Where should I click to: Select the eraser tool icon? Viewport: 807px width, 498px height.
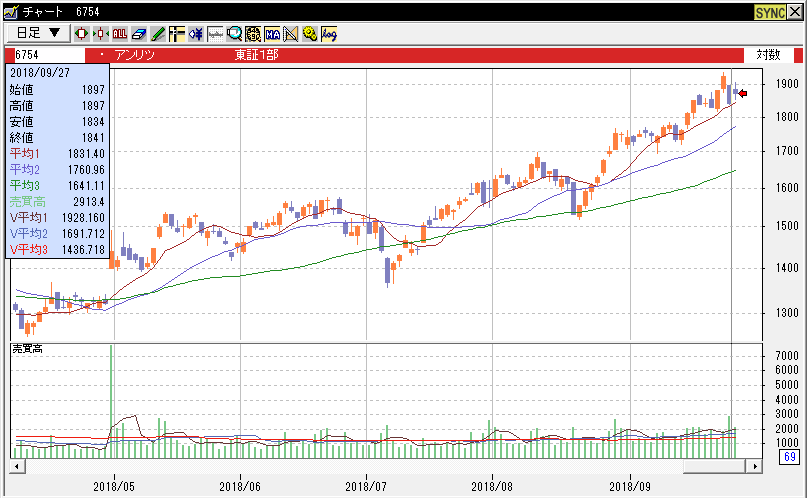pyautogui.click(x=139, y=33)
